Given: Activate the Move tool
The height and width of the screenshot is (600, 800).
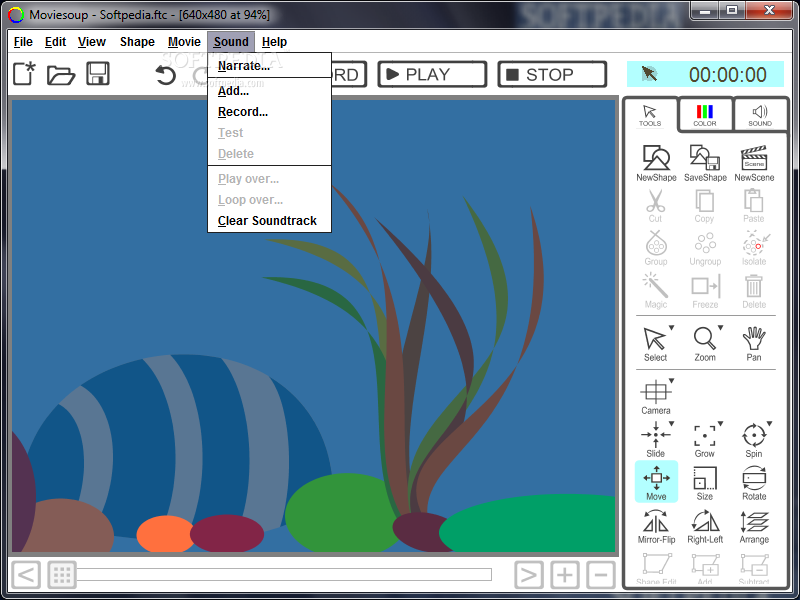Looking at the screenshot, I should (x=656, y=482).
